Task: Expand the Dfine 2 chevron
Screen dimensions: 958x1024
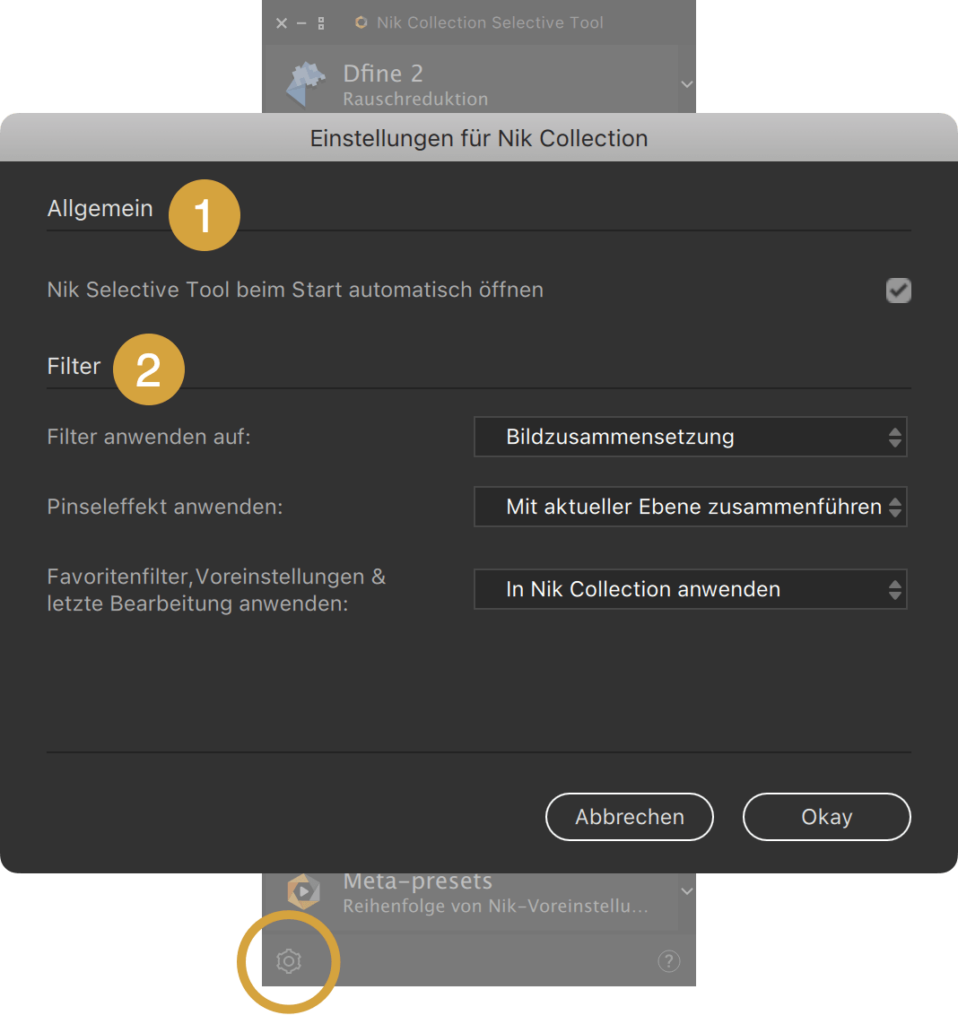Action: [686, 84]
